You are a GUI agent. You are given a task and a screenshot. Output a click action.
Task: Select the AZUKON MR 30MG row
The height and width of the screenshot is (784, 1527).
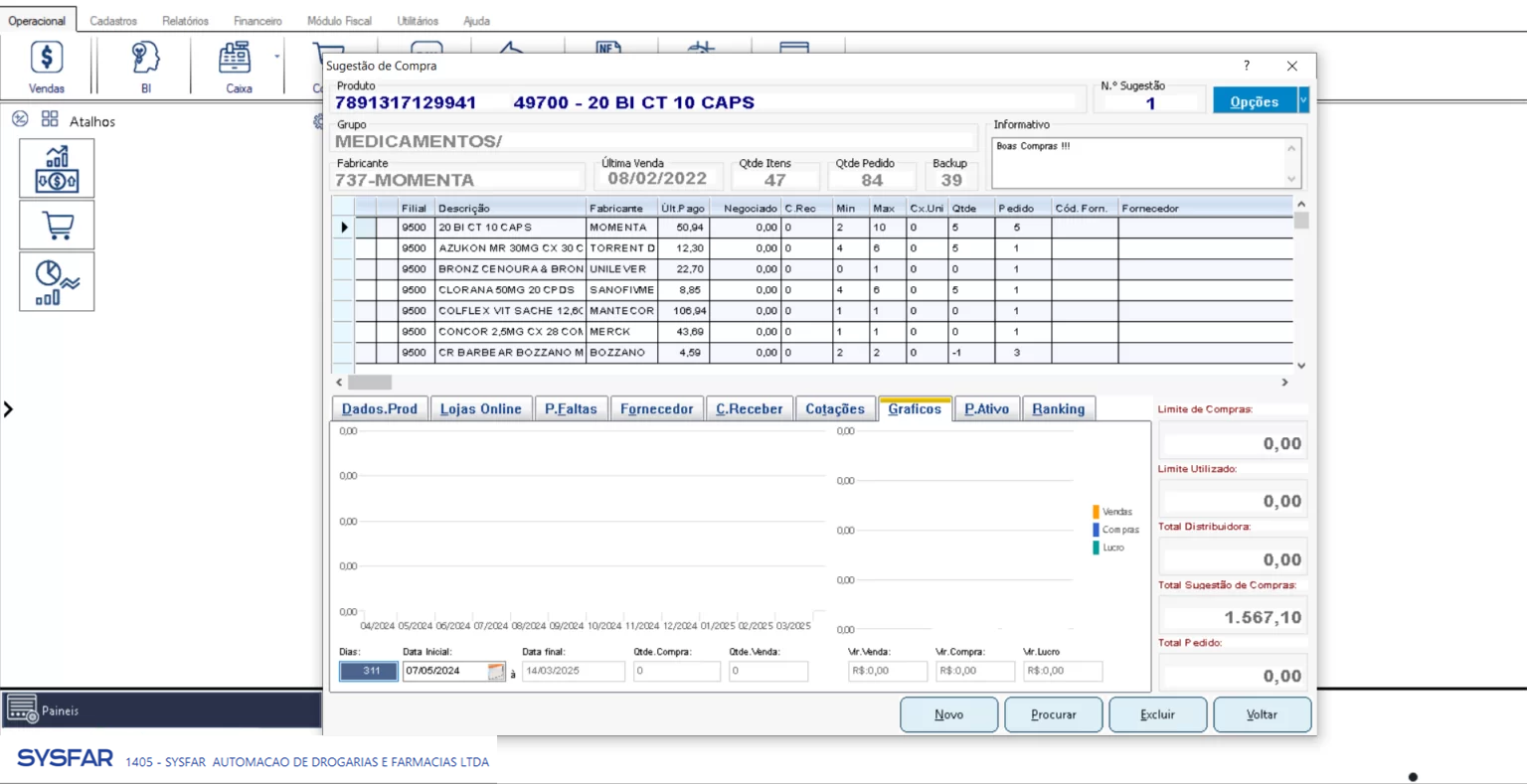pos(511,248)
